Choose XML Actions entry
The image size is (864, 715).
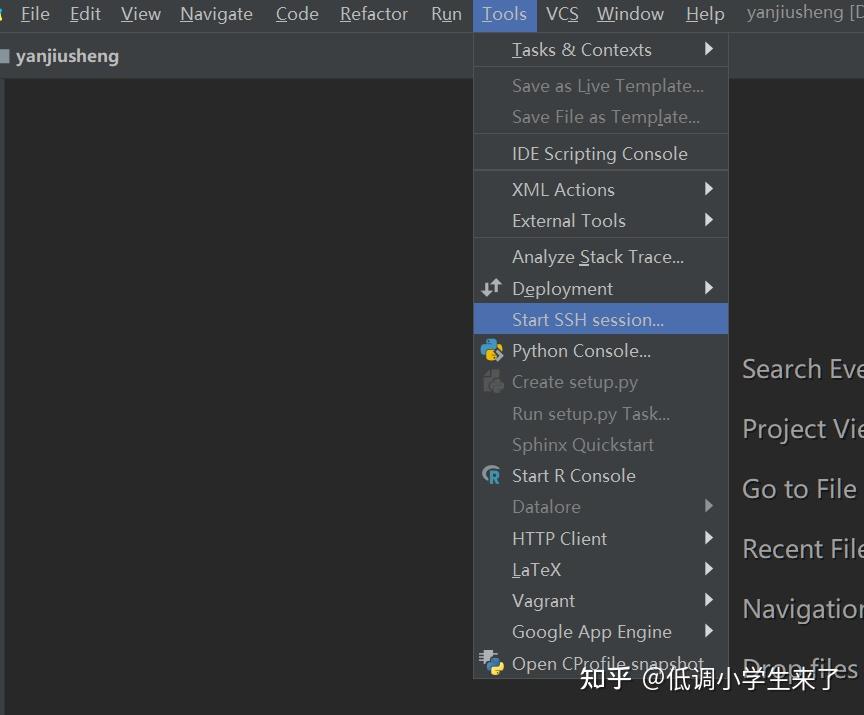click(x=601, y=189)
